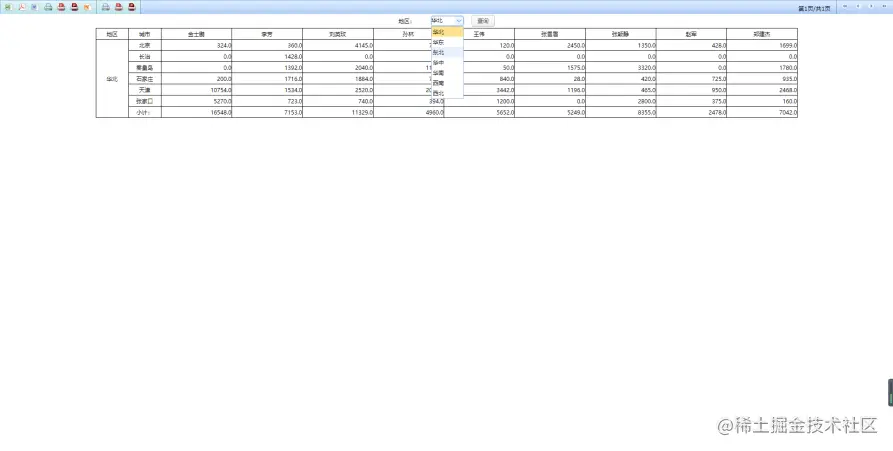Viewport: 893px width, 451px height.
Task: Select highlighted 华北 option in dropdown list
Action: pyautogui.click(x=447, y=32)
